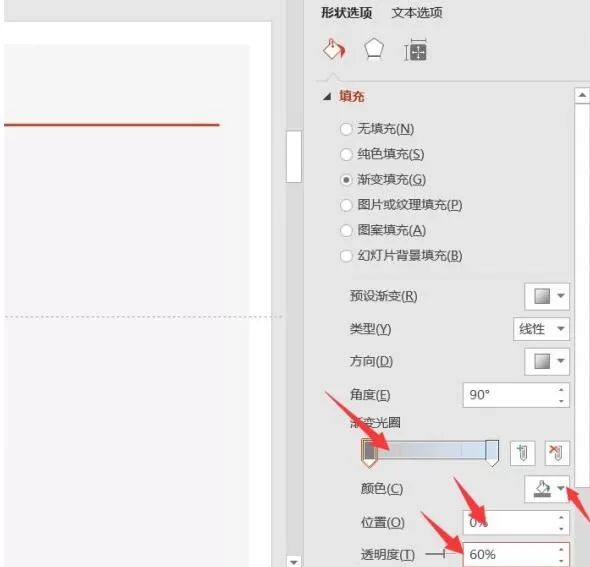The height and width of the screenshot is (567, 590).
Task: Click the slide area vertical scrollbar thumb
Action: tap(294, 157)
